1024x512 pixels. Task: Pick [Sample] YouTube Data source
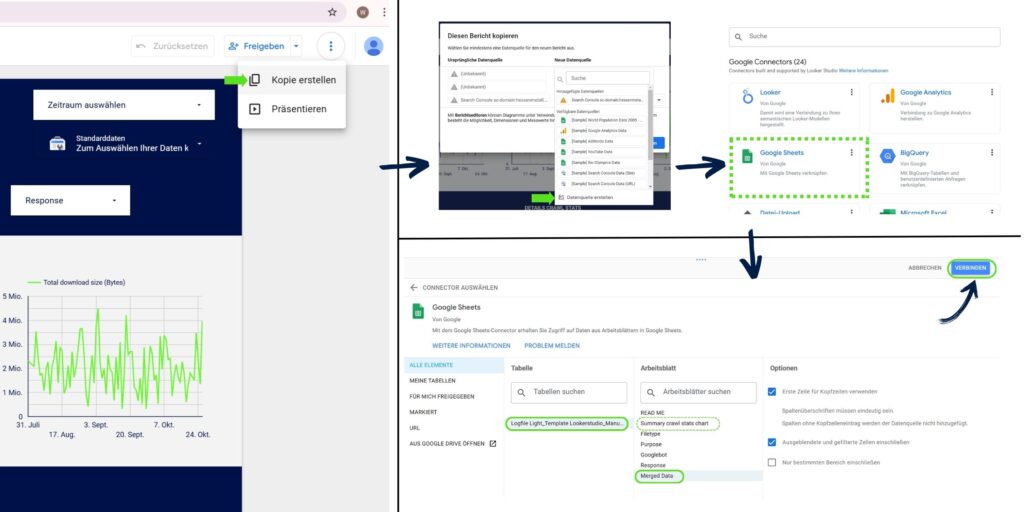tap(601, 152)
